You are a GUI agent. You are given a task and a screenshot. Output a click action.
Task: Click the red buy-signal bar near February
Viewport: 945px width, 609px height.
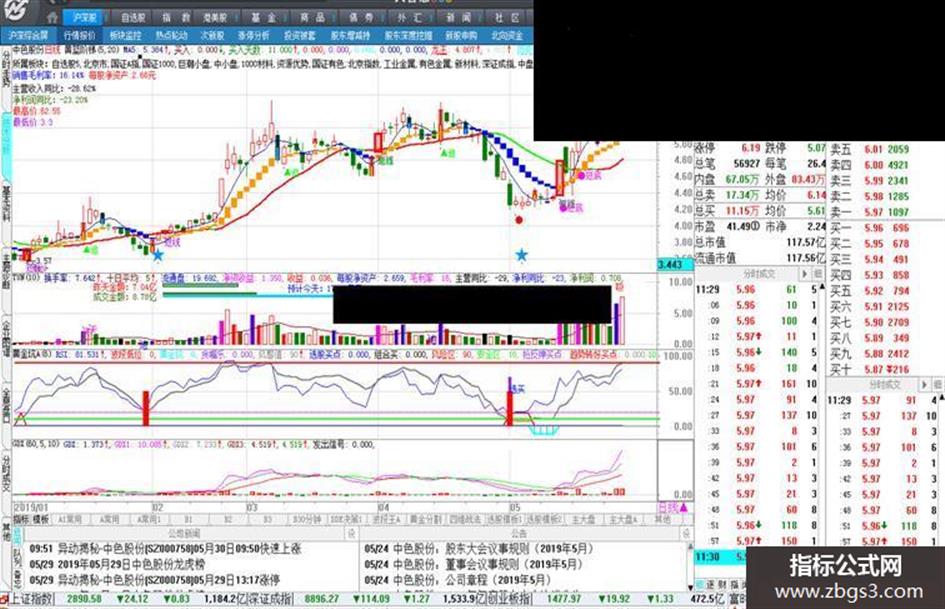(145, 408)
